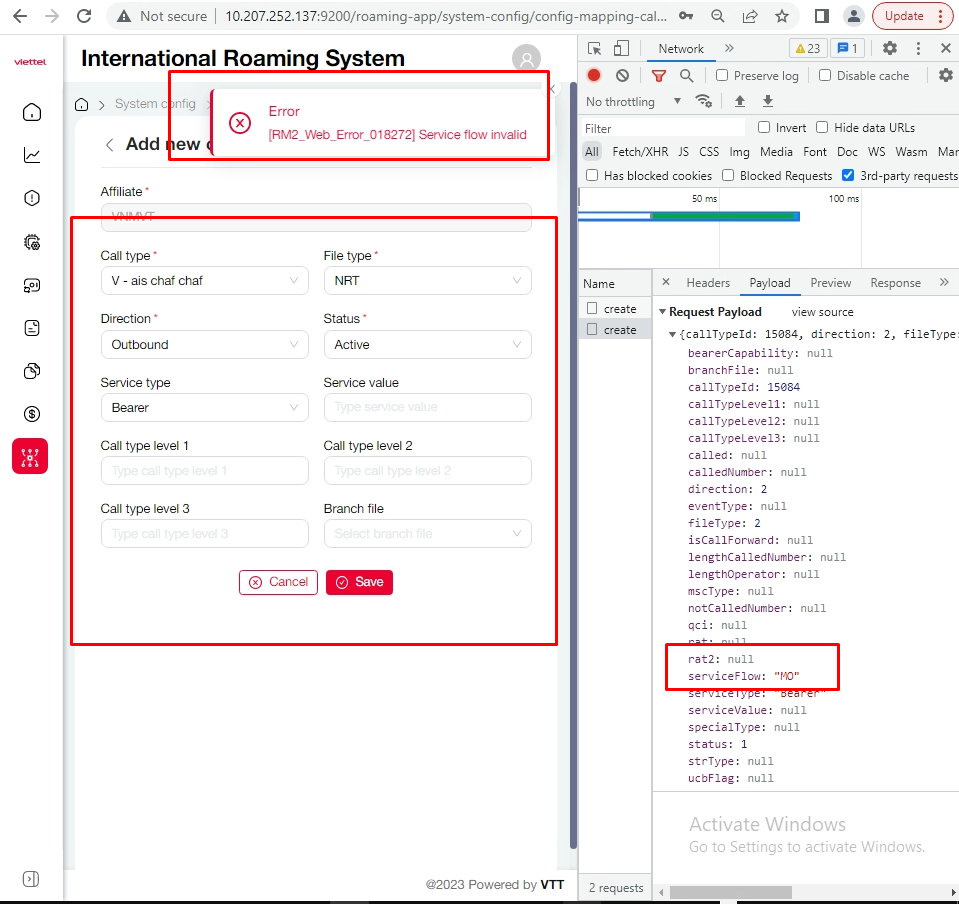Open DevTools settings gear
This screenshot has height=904, width=959.
click(889, 48)
